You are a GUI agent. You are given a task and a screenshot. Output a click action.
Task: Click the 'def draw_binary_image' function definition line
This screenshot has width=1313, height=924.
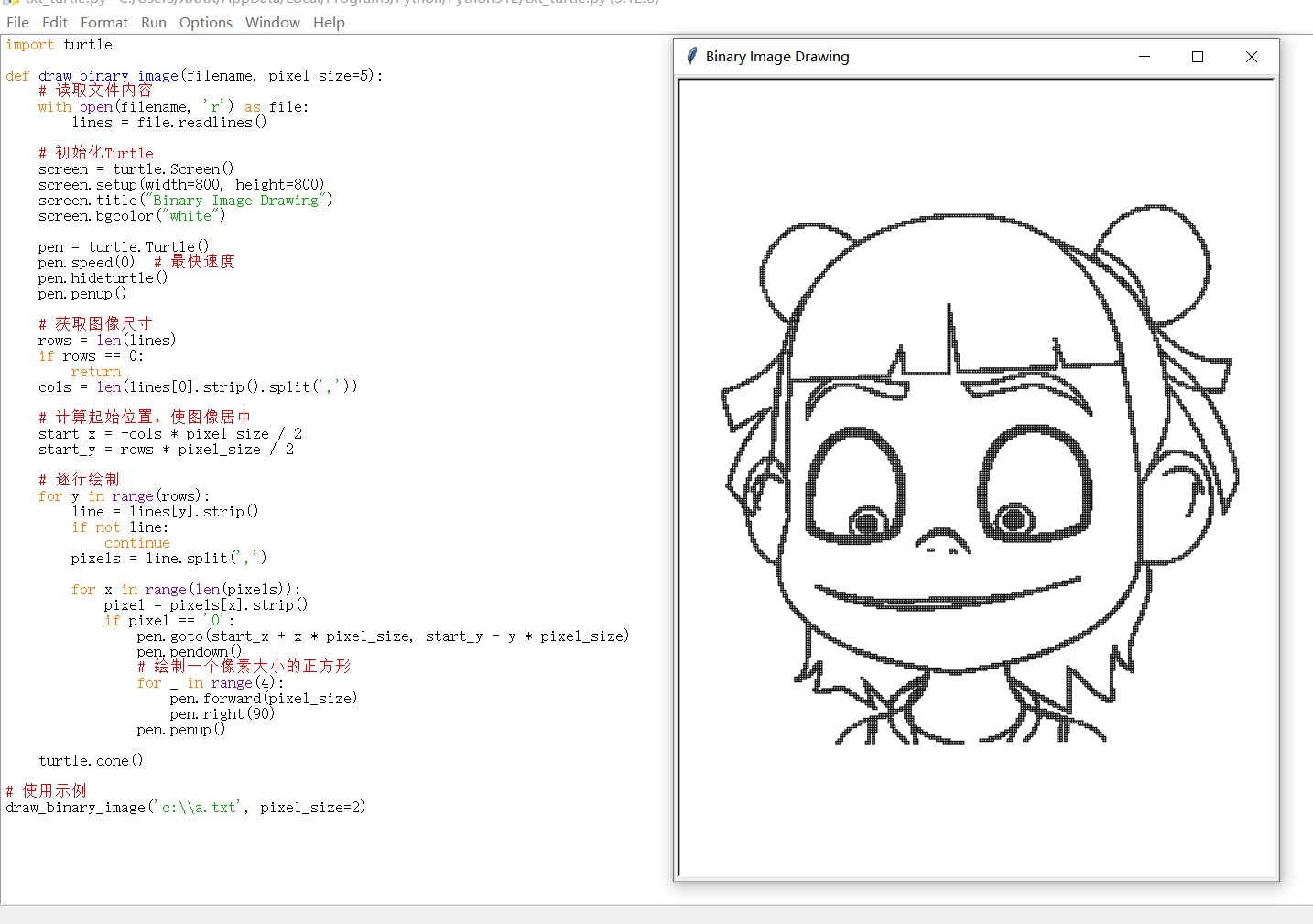pyautogui.click(x=194, y=76)
